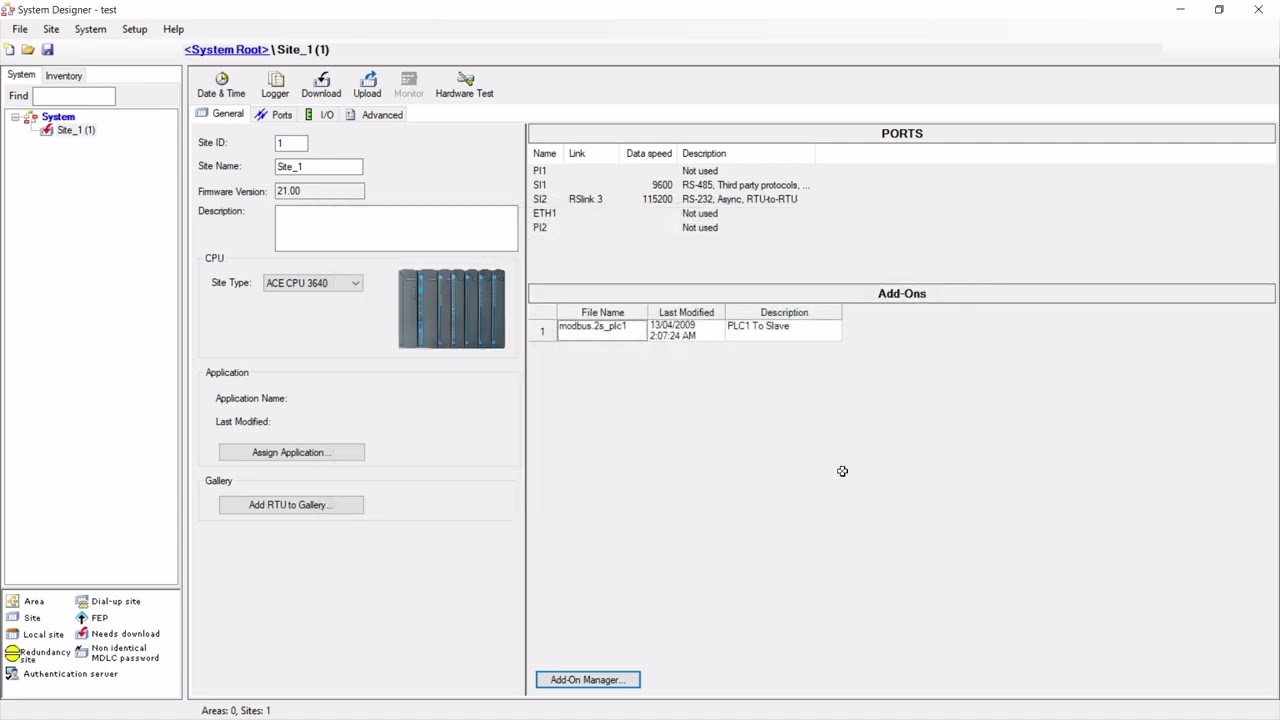Open the File menu
The width and height of the screenshot is (1280, 720).
(20, 29)
